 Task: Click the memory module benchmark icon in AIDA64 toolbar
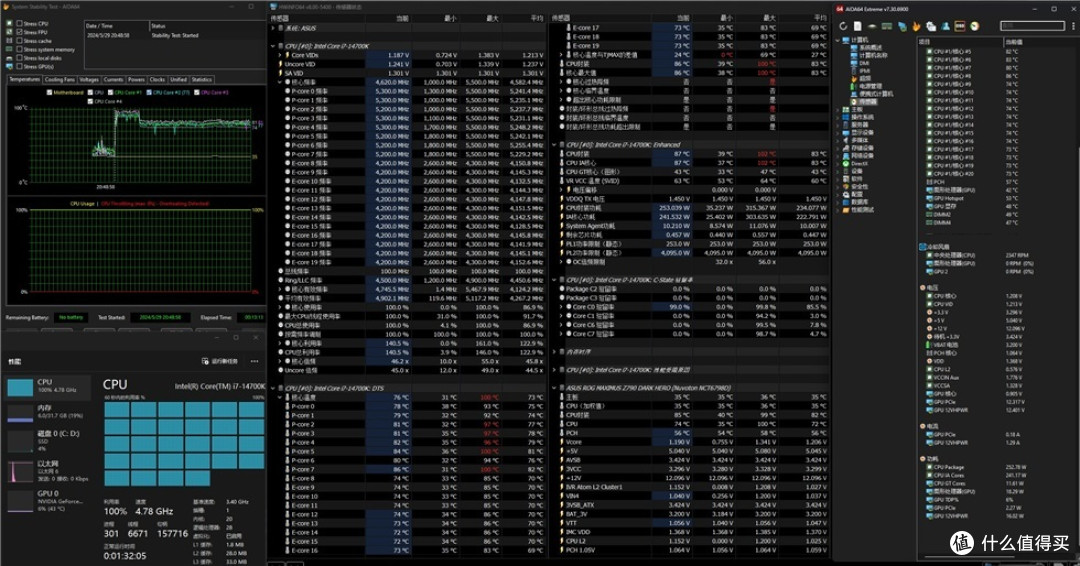(x=886, y=26)
